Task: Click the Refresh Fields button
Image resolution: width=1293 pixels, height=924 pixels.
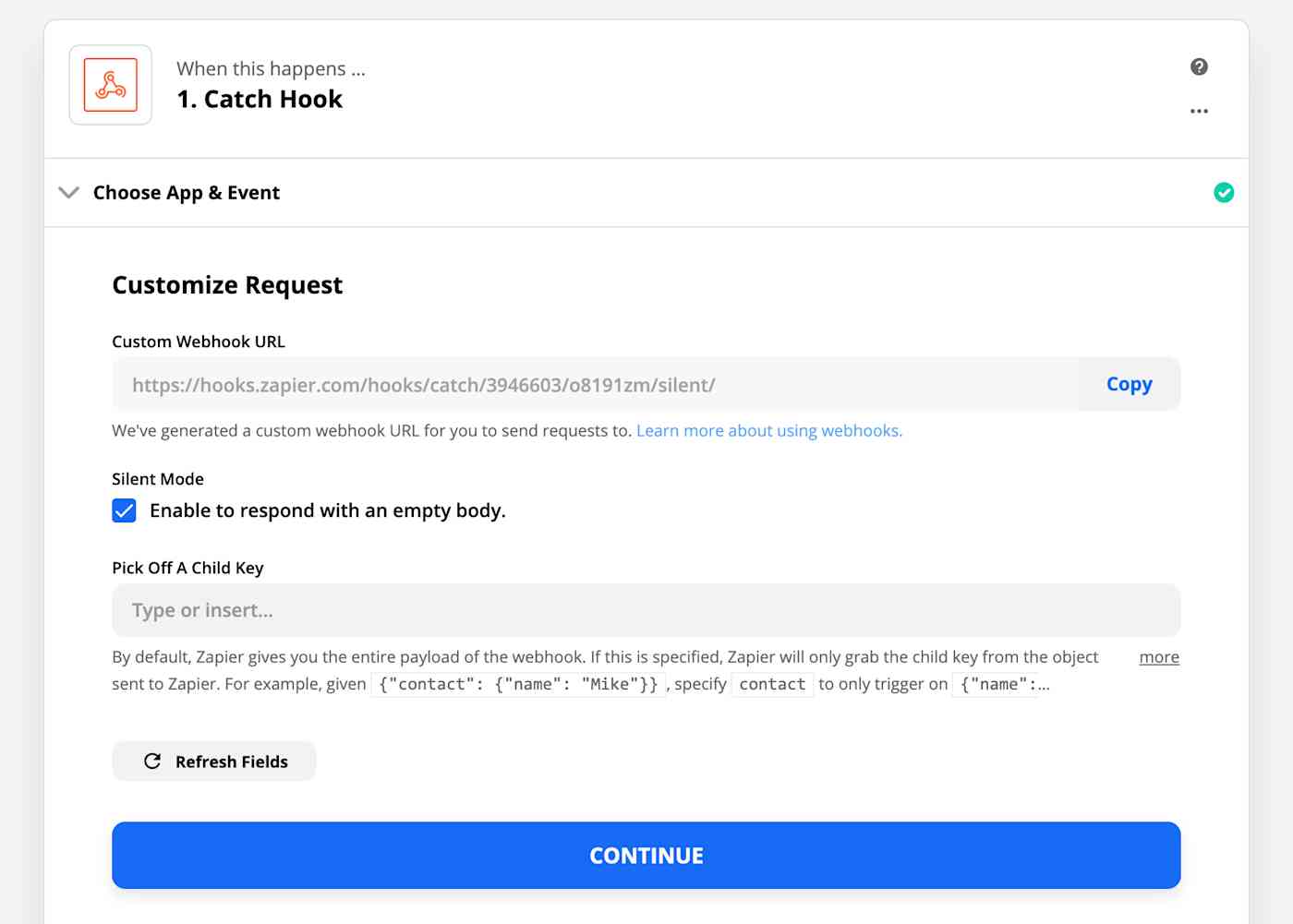Action: pos(213,762)
